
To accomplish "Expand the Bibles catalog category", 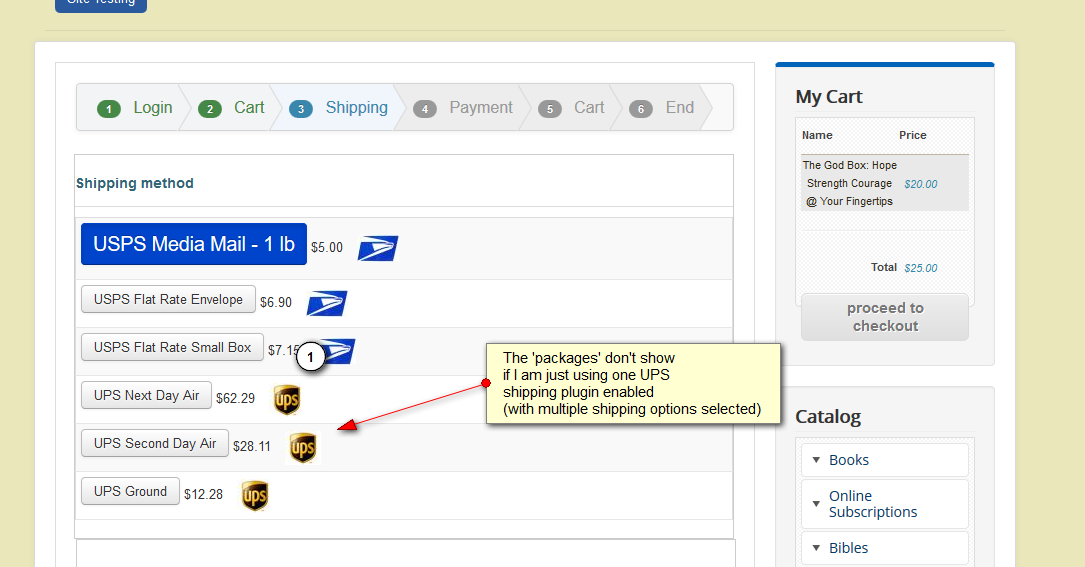I will click(x=884, y=548).
